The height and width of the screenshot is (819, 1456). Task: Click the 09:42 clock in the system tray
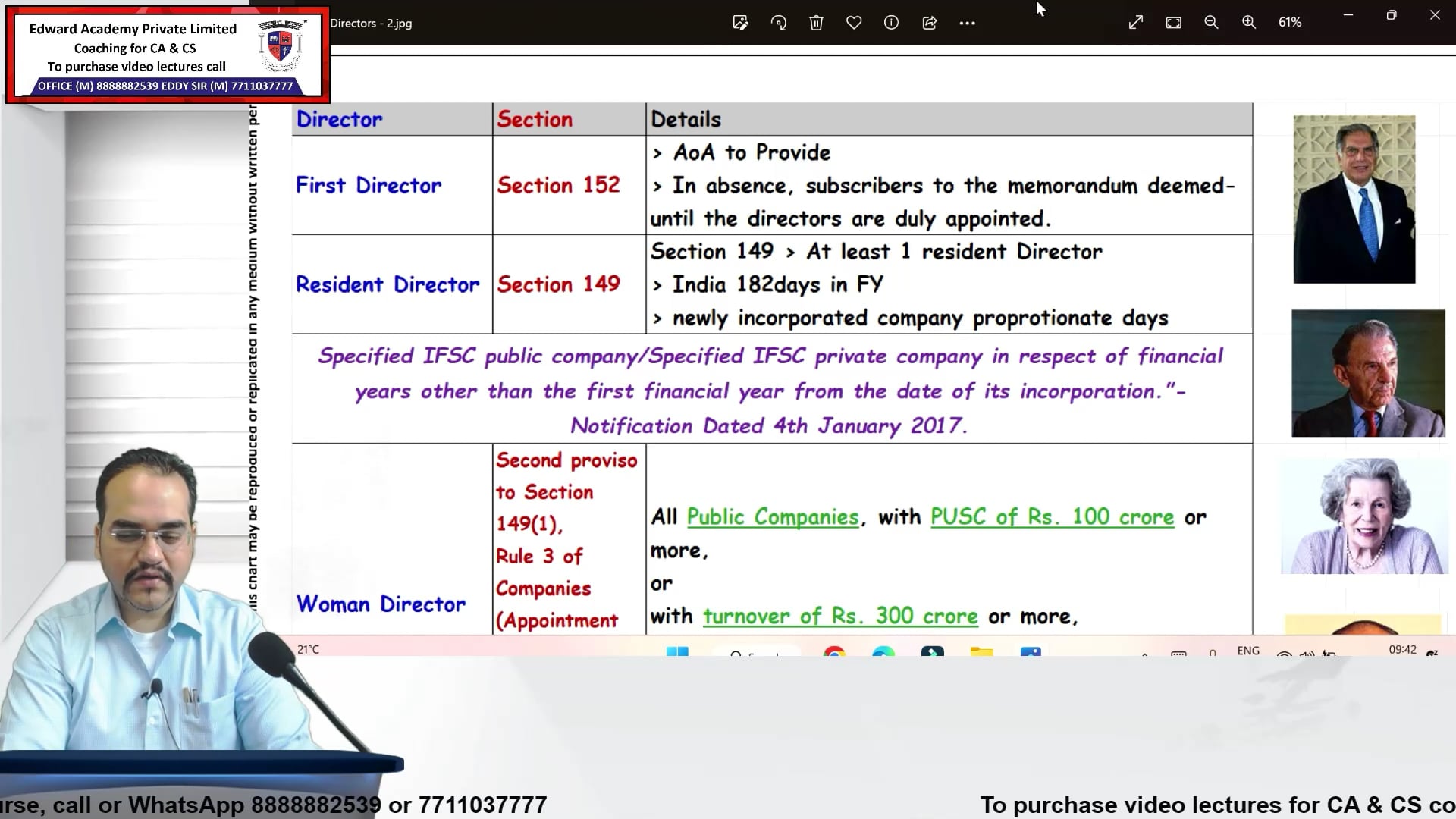1402,650
